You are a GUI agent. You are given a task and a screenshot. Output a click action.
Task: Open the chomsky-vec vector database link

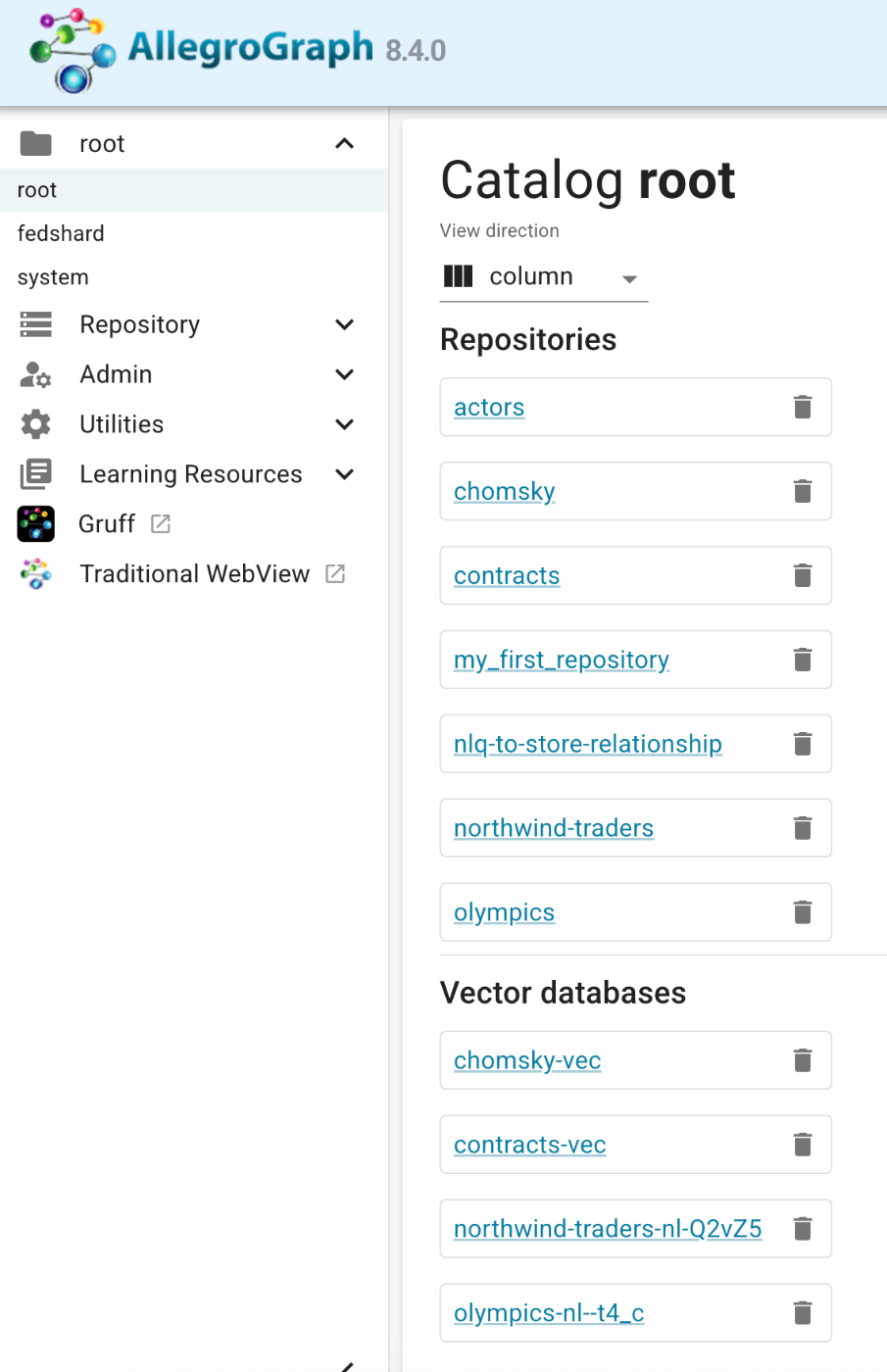(527, 1060)
